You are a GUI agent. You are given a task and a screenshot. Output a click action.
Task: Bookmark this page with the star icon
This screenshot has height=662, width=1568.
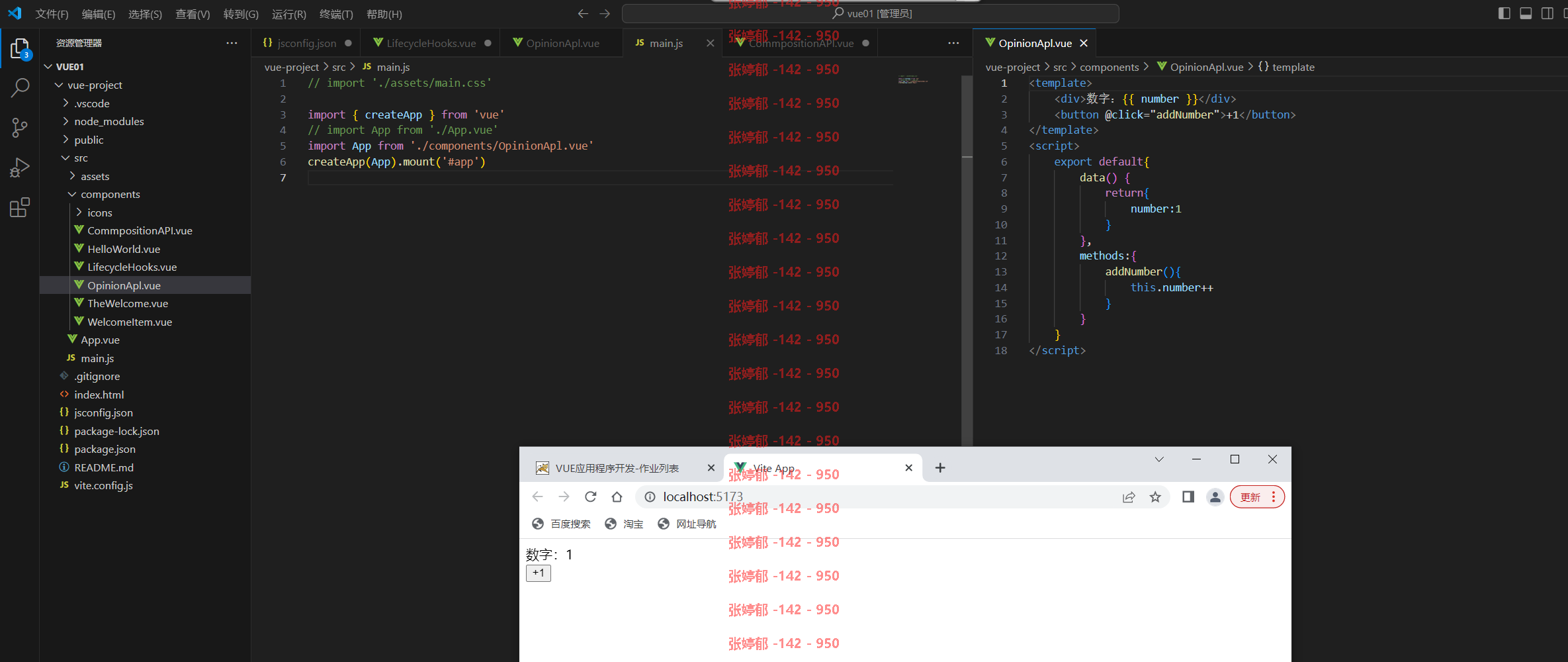[x=1155, y=496]
